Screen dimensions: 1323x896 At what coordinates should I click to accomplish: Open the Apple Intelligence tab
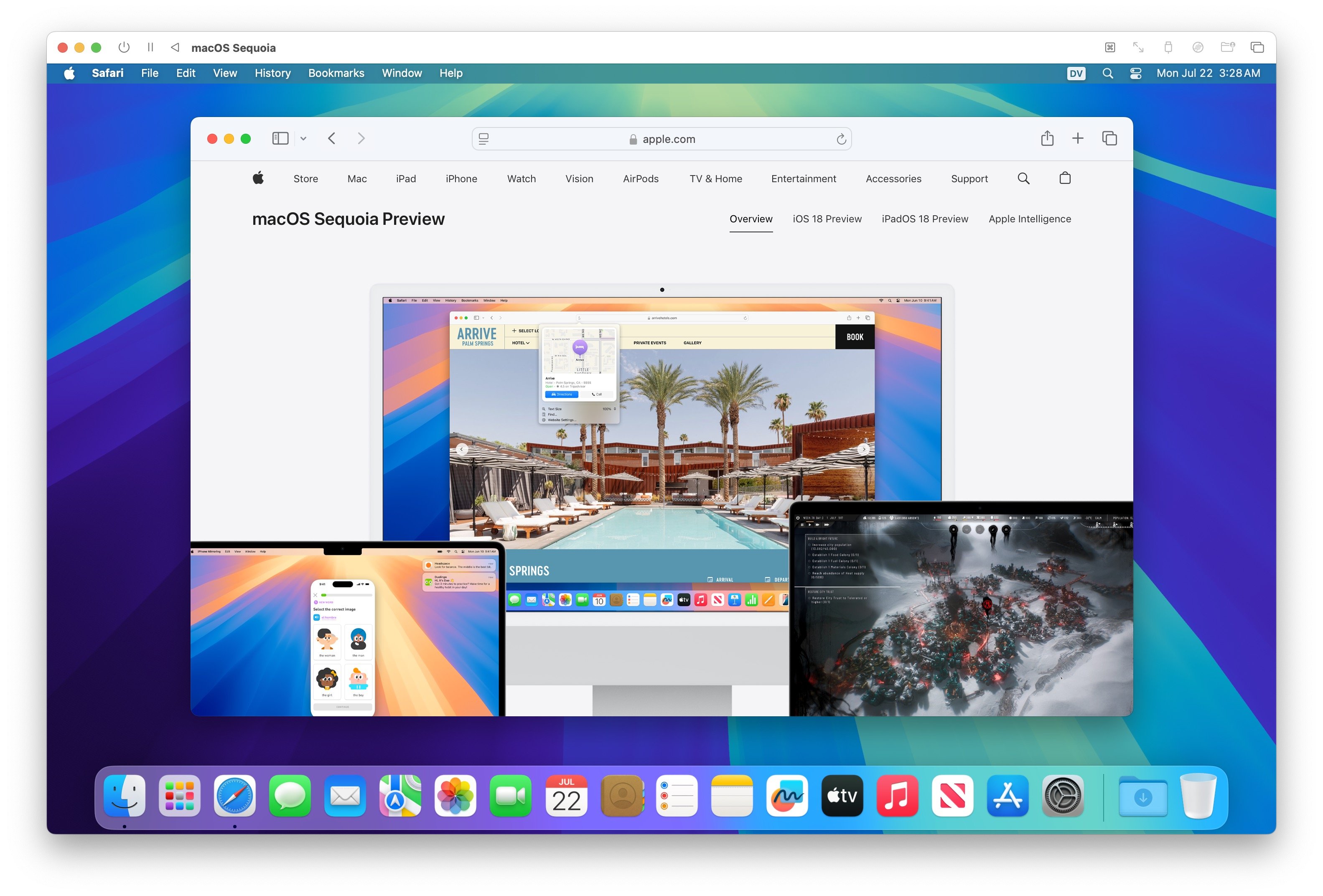click(1029, 219)
